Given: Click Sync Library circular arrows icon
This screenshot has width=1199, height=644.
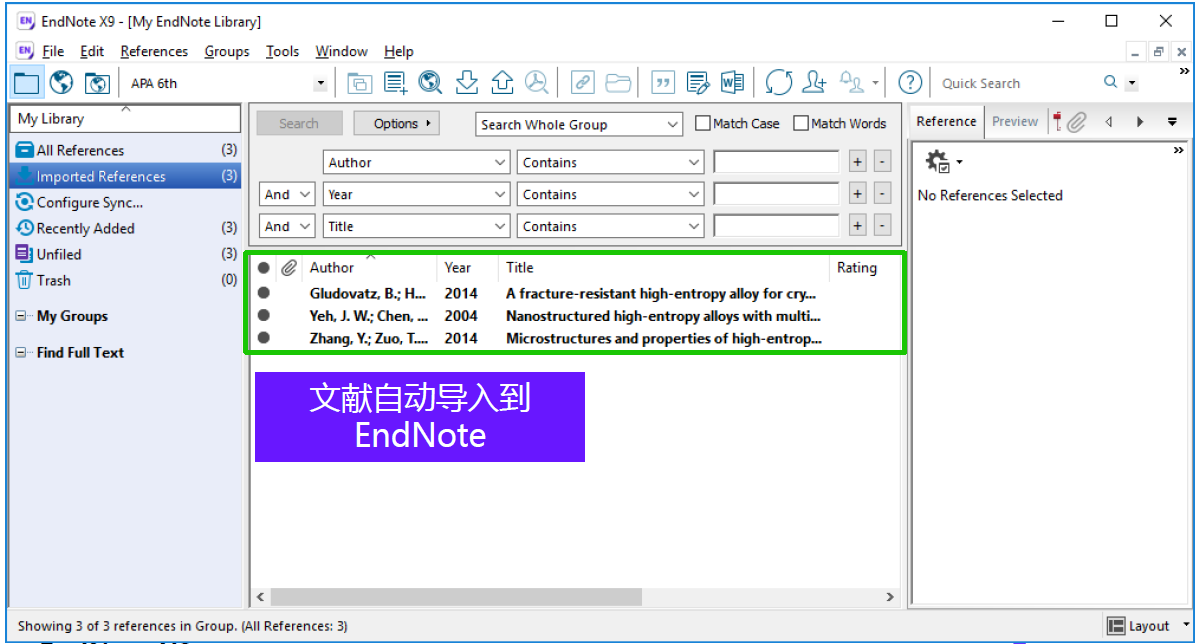Looking at the screenshot, I should pyautogui.click(x=778, y=83).
